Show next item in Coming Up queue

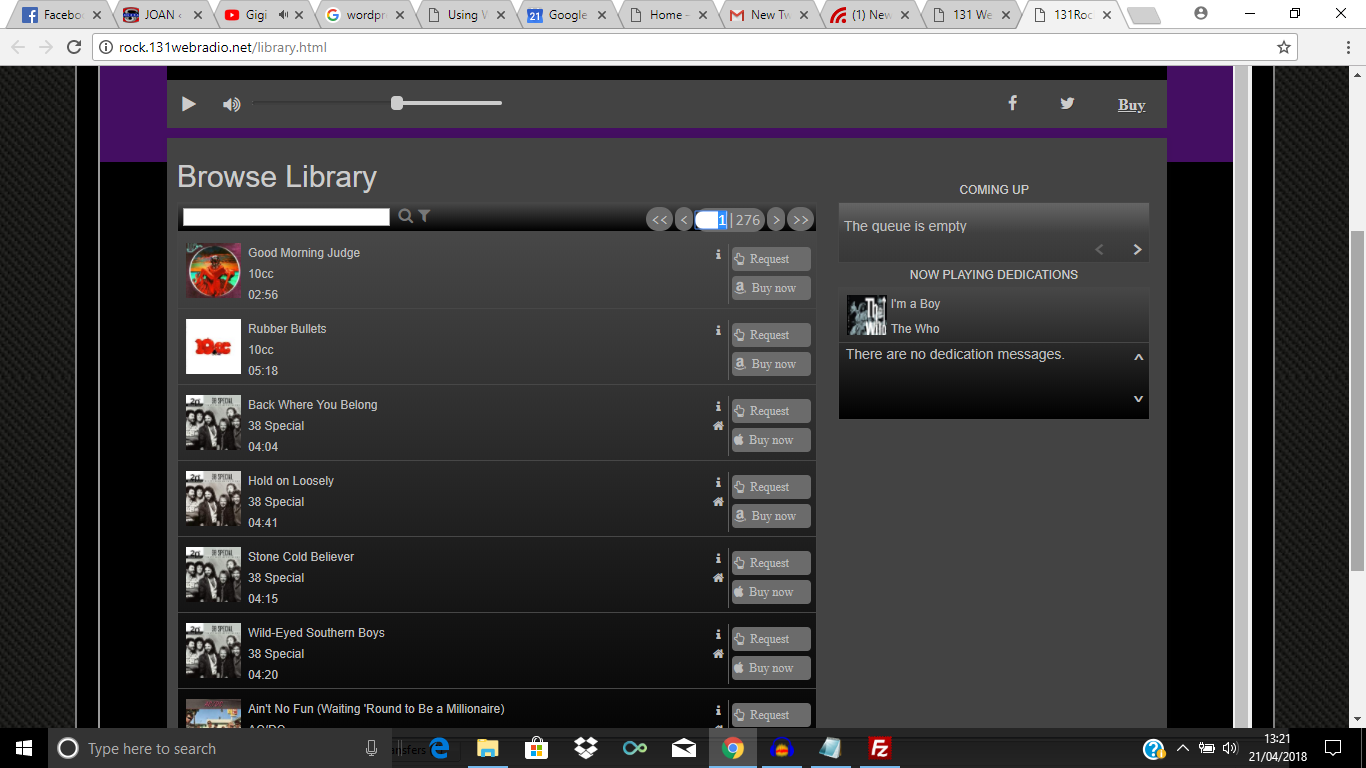(1137, 250)
